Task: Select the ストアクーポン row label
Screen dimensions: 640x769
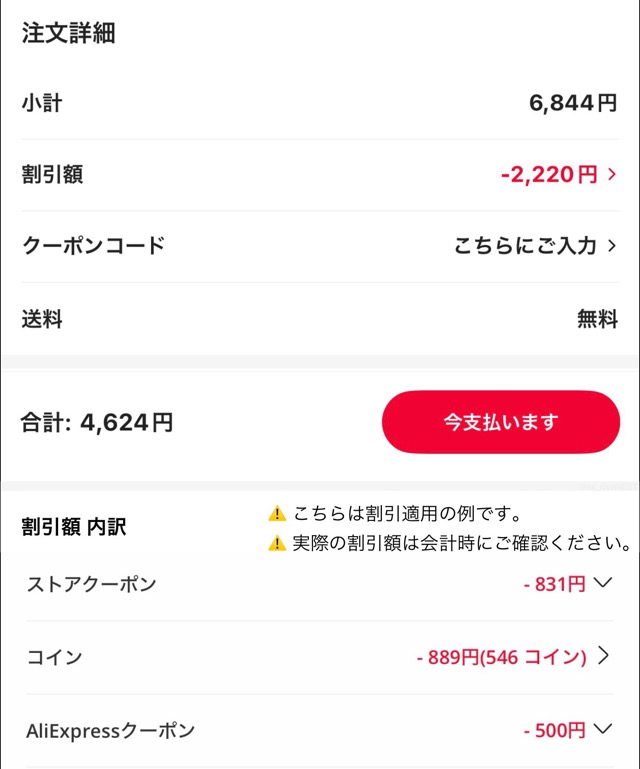Action: click(x=91, y=584)
